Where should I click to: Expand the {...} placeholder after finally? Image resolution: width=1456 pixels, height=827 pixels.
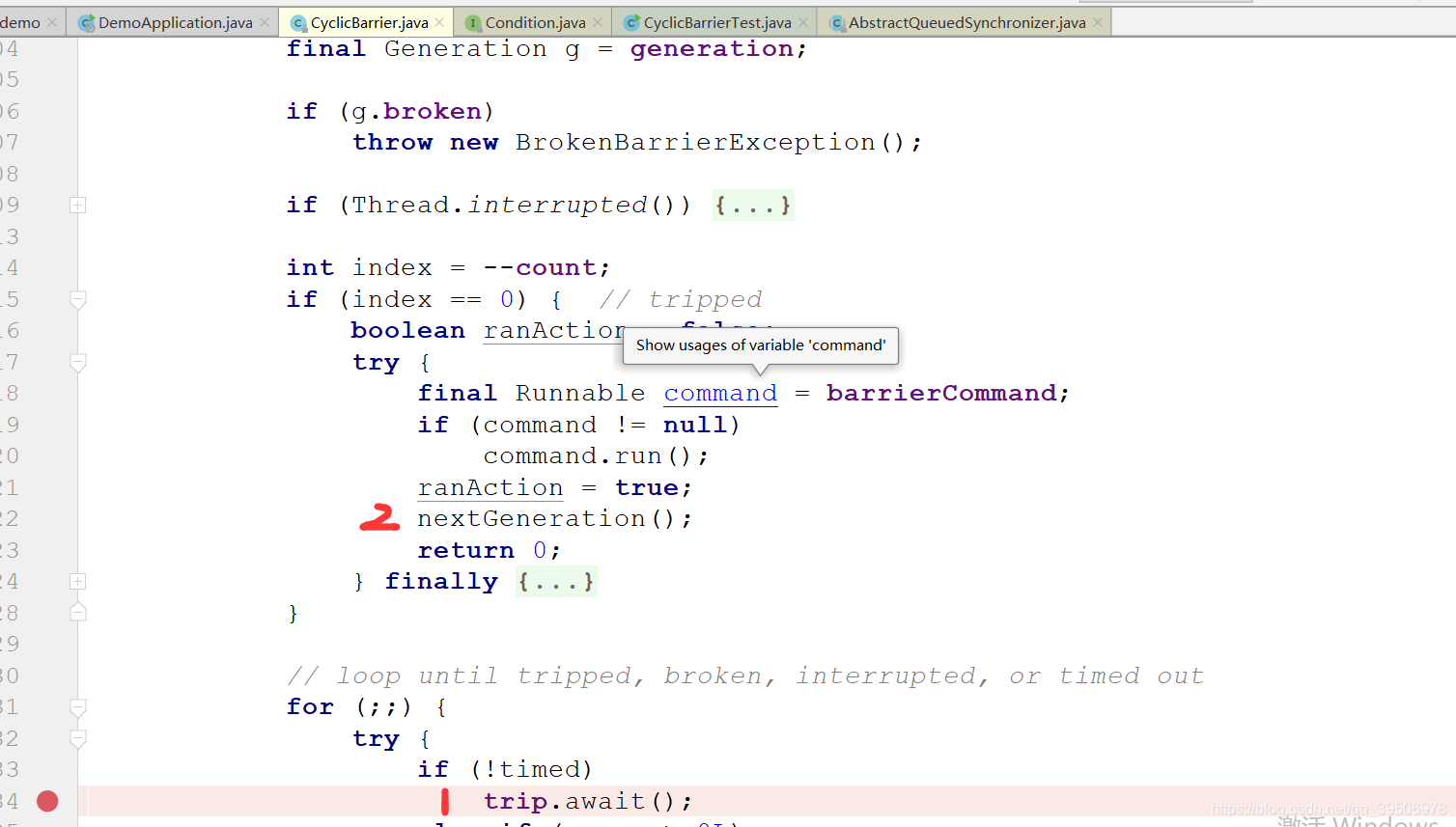coord(556,581)
